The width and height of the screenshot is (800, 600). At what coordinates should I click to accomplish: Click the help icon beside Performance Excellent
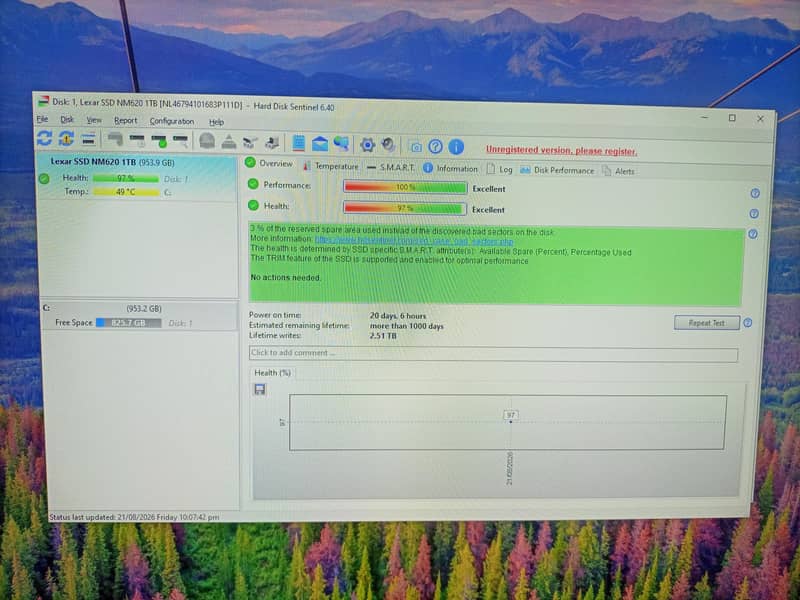[x=755, y=193]
